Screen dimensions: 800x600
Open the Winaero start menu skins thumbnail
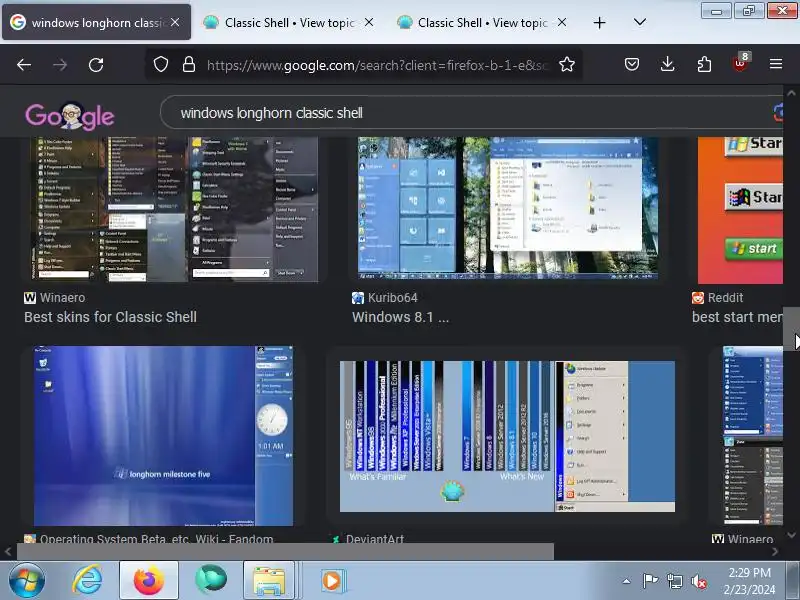(753, 436)
